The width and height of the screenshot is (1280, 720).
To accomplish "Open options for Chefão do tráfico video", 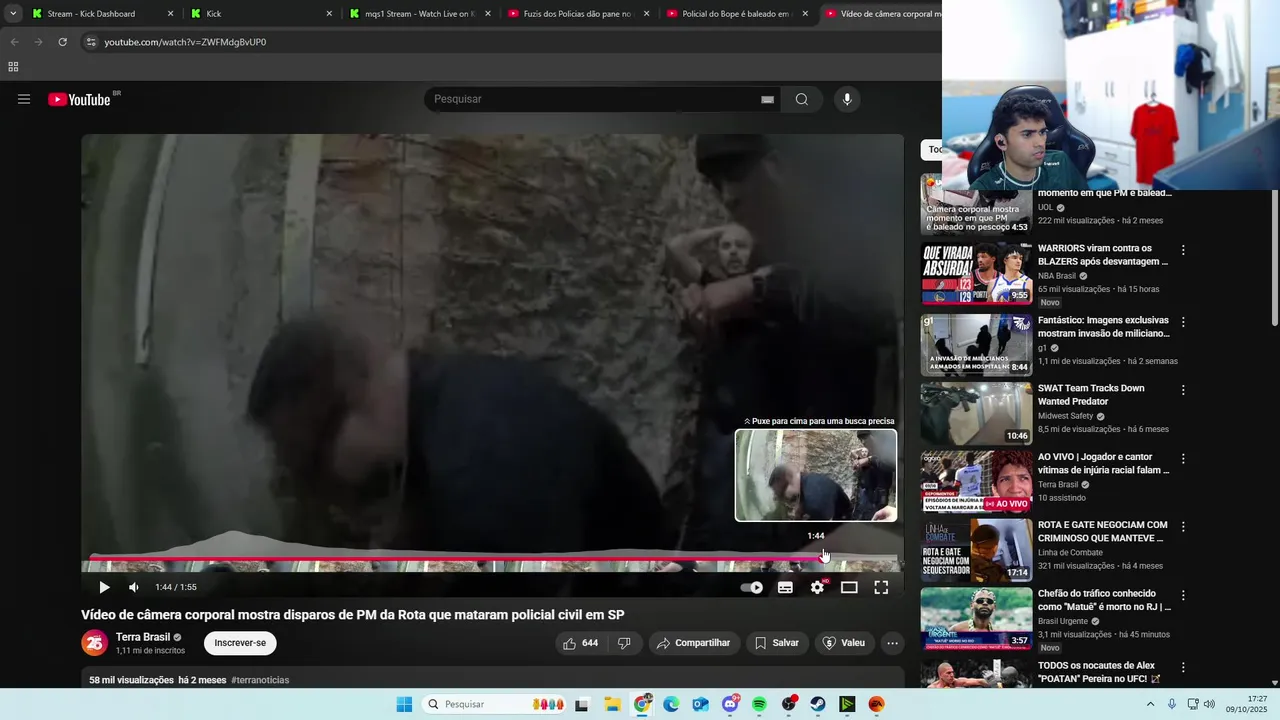I will coord(1183,595).
